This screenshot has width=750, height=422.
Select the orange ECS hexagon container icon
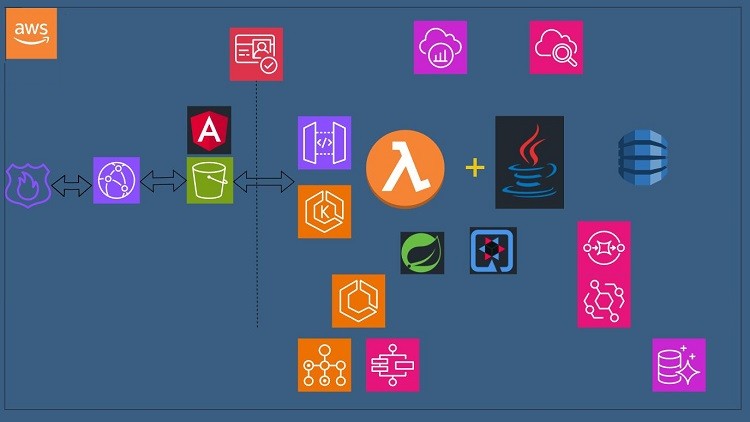358,301
